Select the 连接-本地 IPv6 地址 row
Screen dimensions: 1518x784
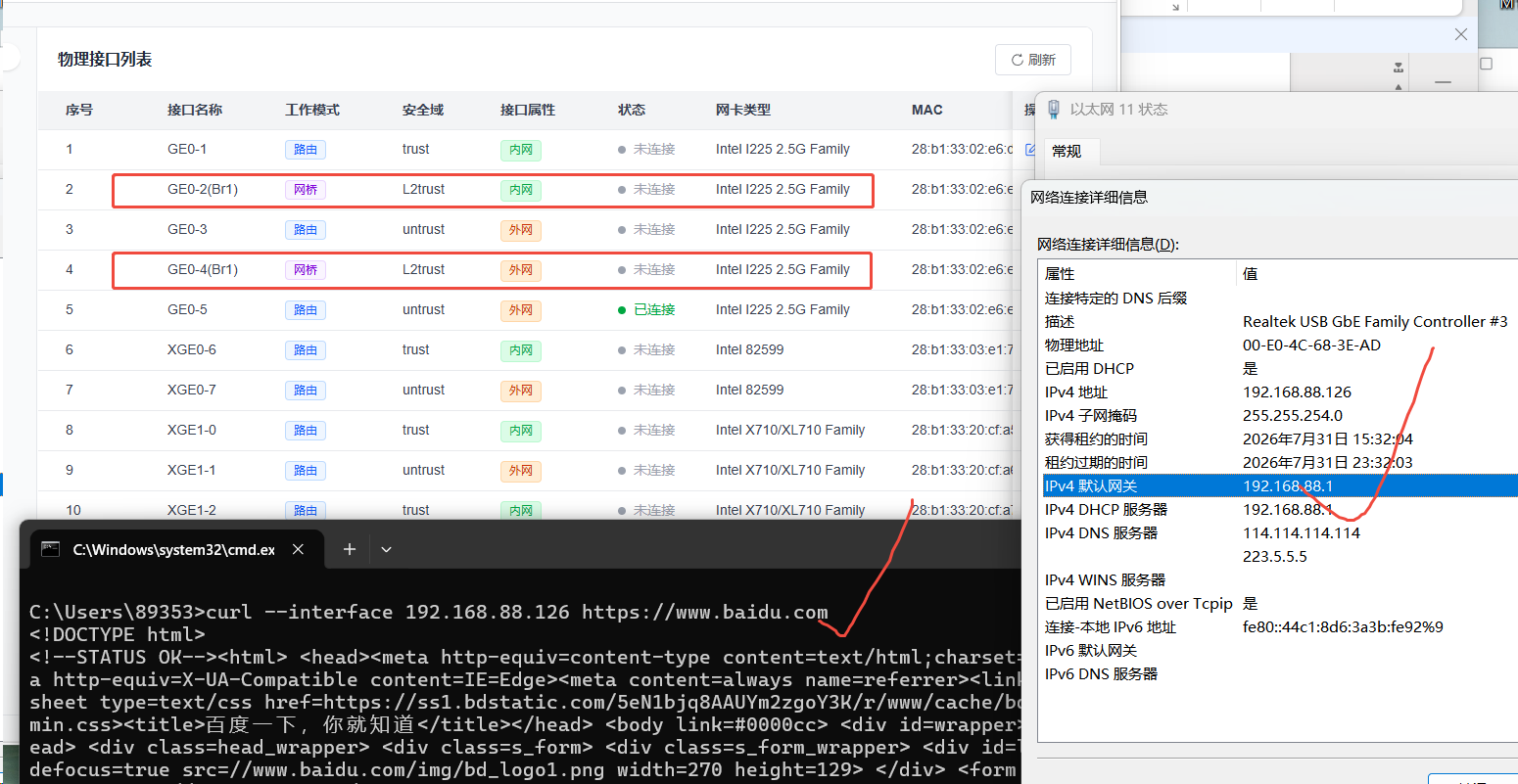click(x=1278, y=627)
